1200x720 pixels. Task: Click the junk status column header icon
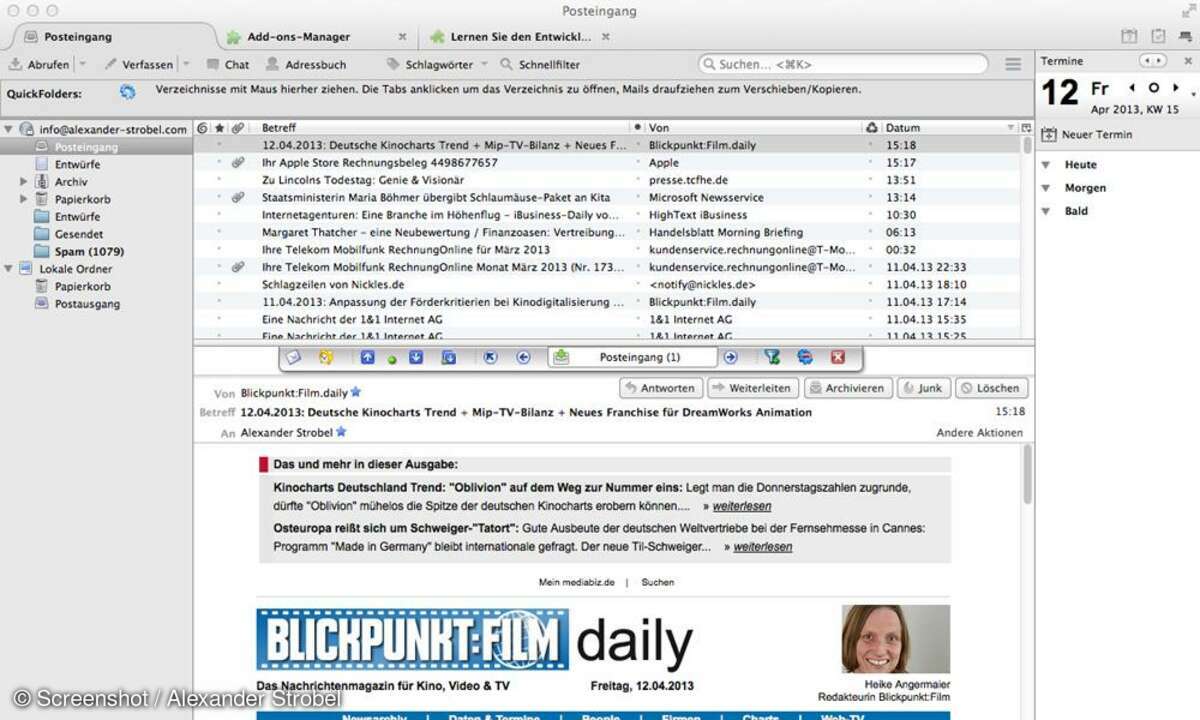coord(871,128)
